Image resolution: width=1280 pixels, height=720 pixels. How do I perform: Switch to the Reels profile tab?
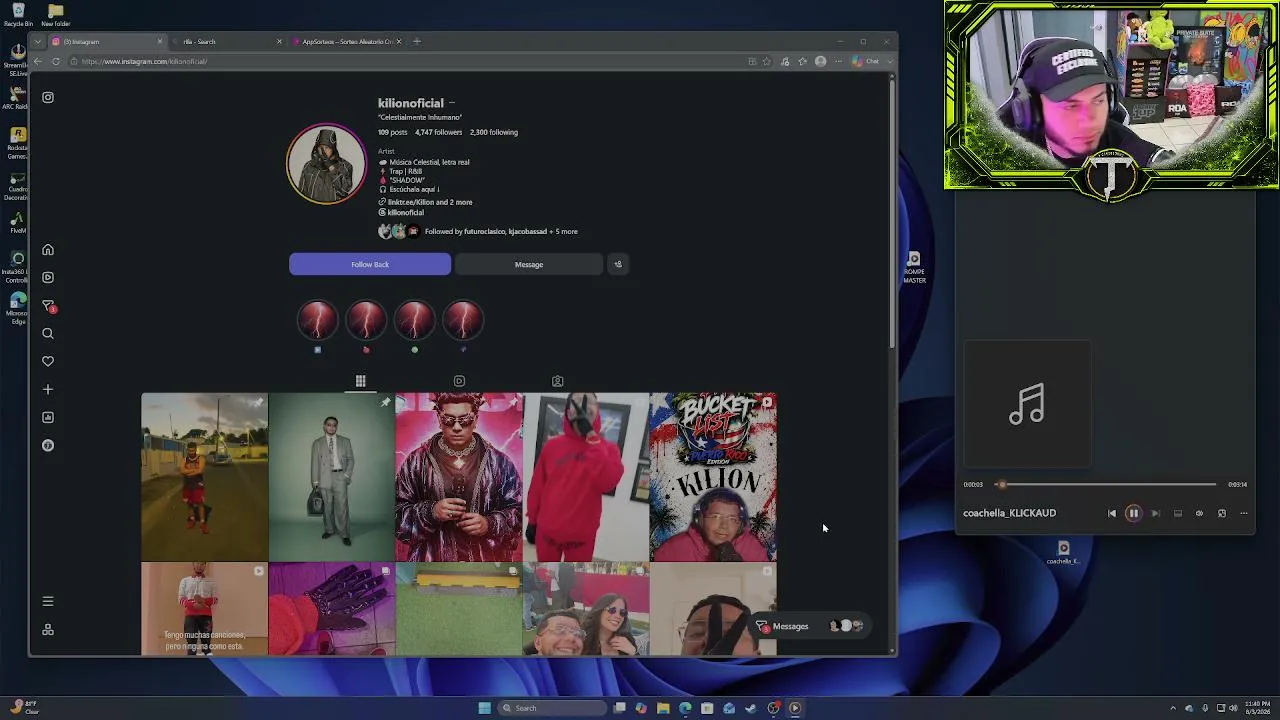(459, 381)
